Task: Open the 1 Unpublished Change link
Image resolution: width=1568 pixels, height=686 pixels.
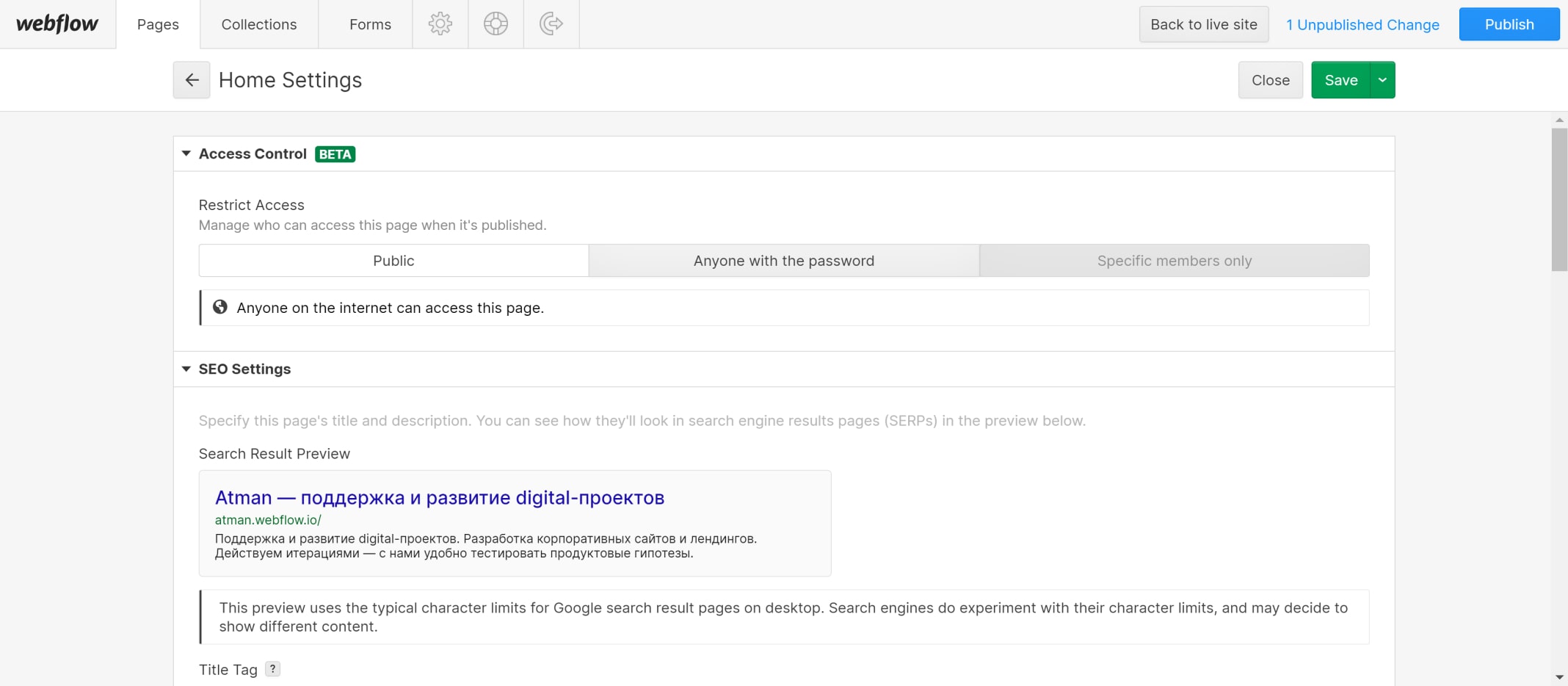Action: pos(1362,25)
